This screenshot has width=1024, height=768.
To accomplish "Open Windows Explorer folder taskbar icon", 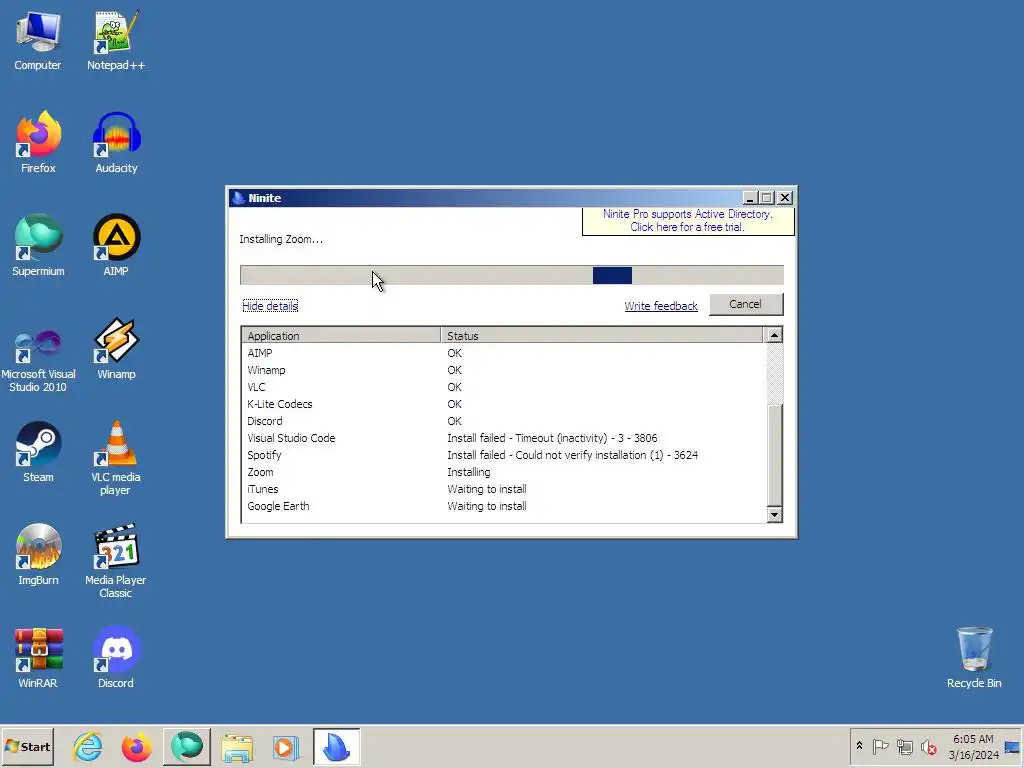I will pos(237,746).
